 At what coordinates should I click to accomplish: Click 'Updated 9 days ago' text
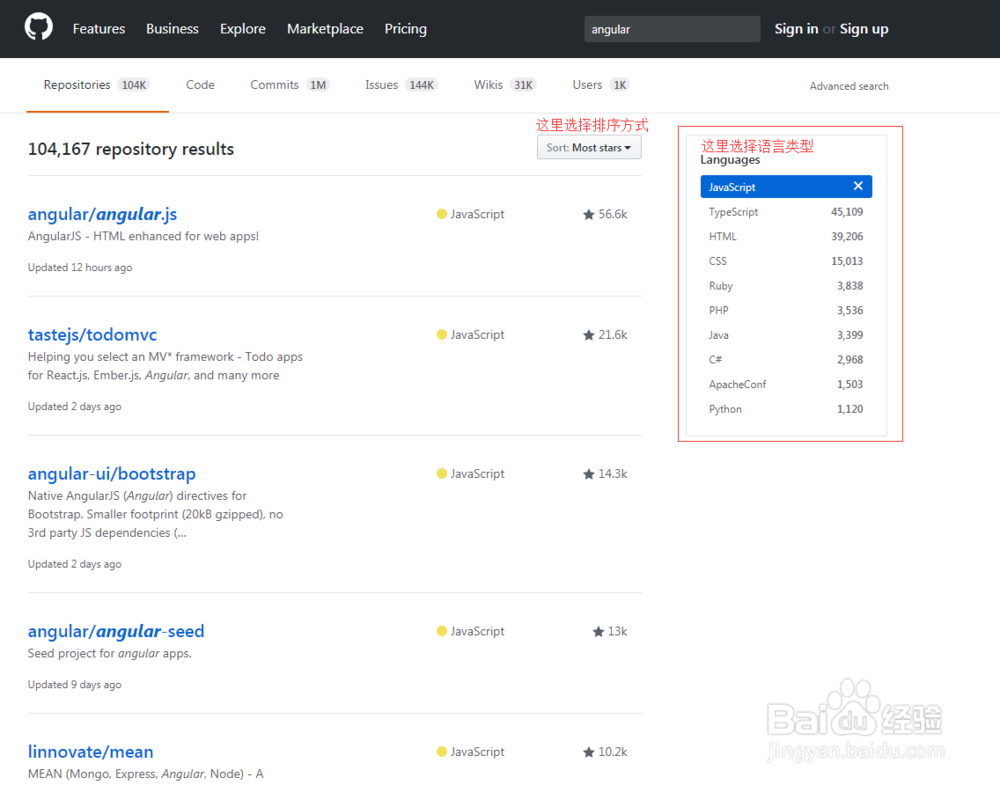[75, 685]
